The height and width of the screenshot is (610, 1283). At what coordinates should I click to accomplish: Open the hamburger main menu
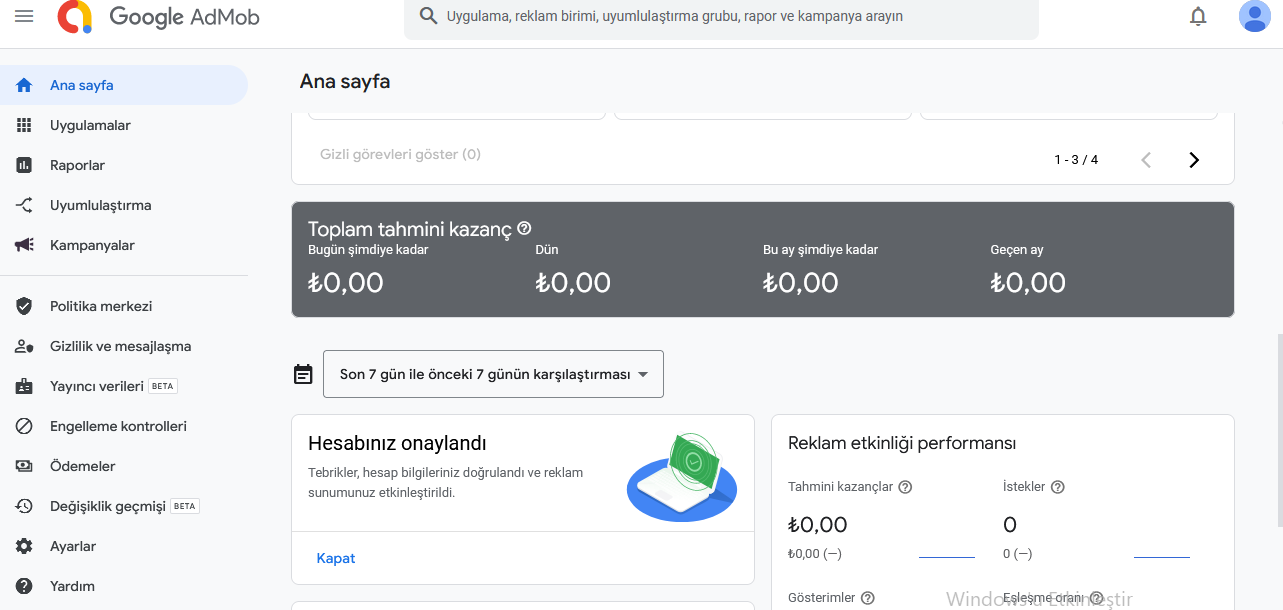coord(24,16)
